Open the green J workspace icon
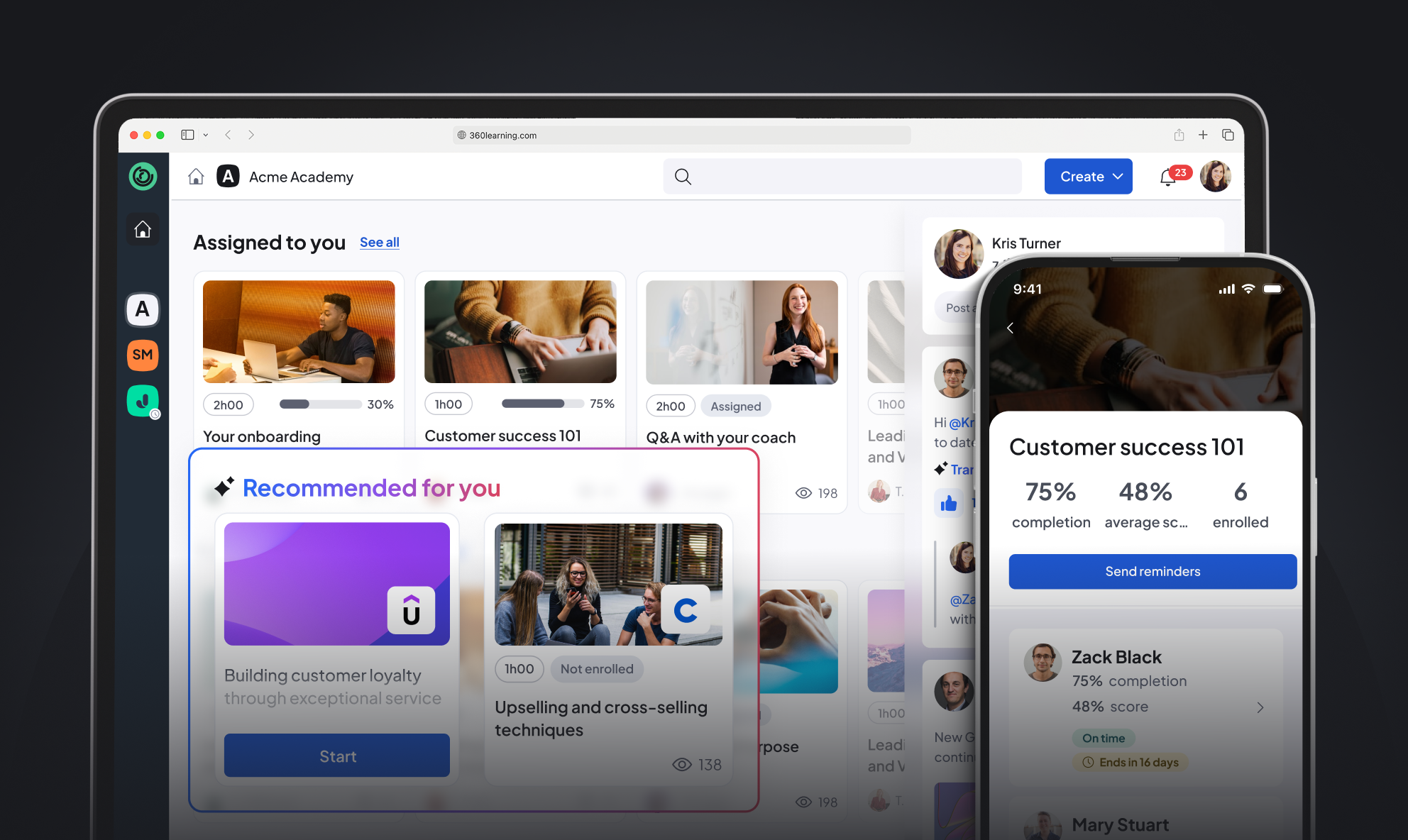The image size is (1408, 840). pyautogui.click(x=143, y=401)
